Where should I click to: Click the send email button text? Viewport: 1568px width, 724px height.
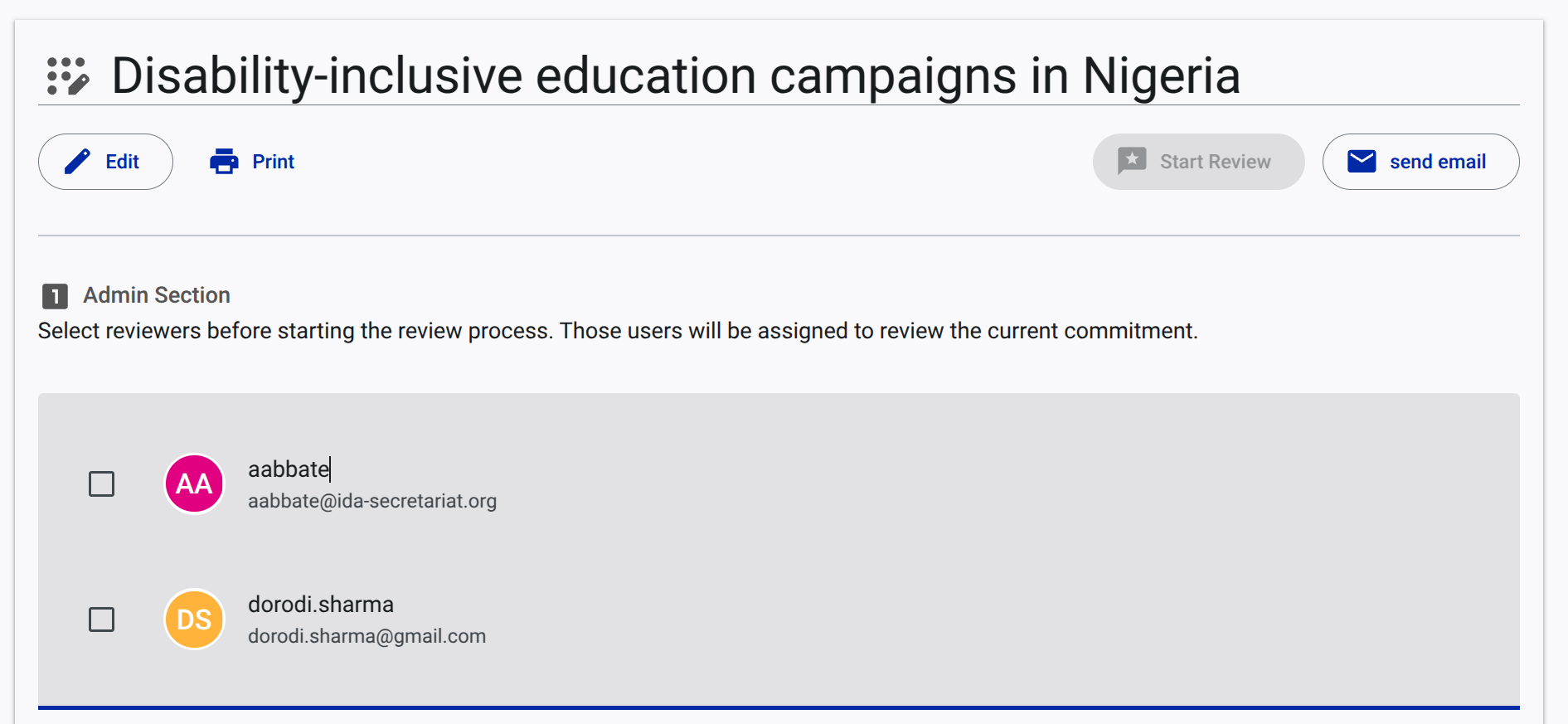pyautogui.click(x=1438, y=162)
